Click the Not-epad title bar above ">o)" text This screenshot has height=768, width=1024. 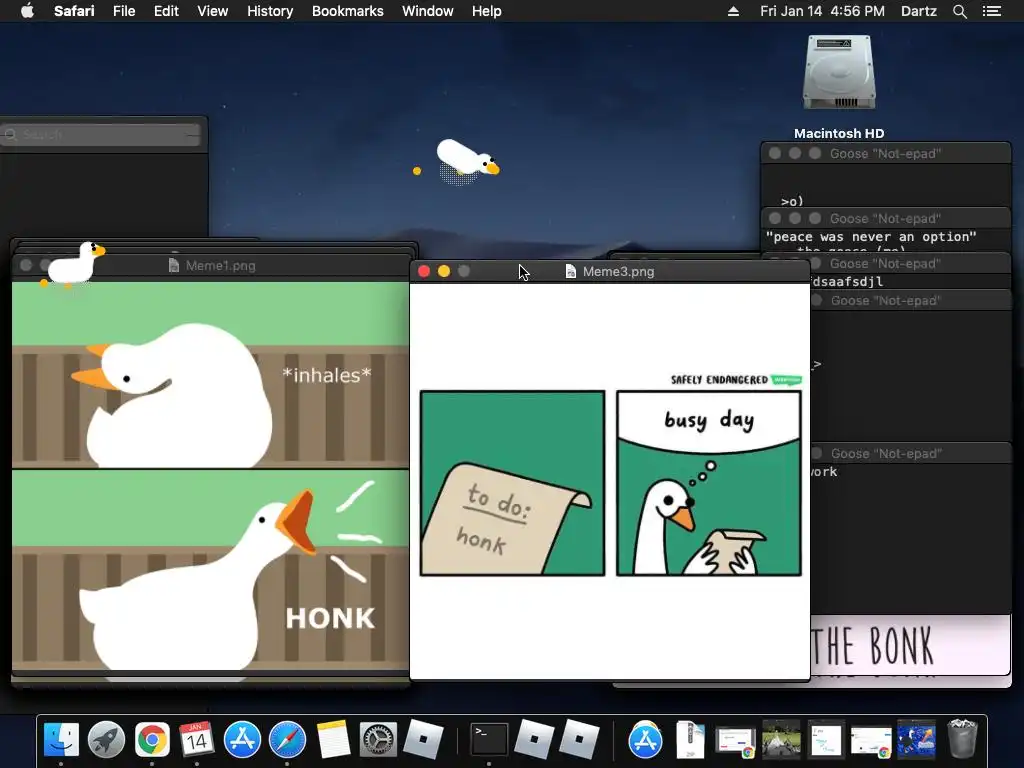(x=886, y=153)
